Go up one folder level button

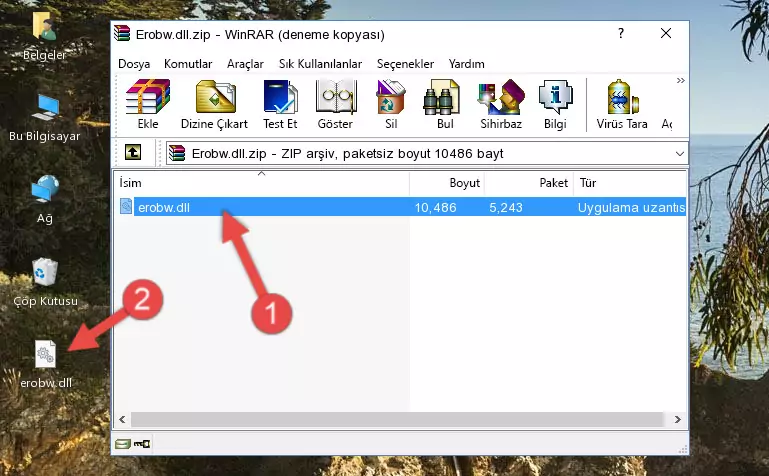pyautogui.click(x=133, y=152)
